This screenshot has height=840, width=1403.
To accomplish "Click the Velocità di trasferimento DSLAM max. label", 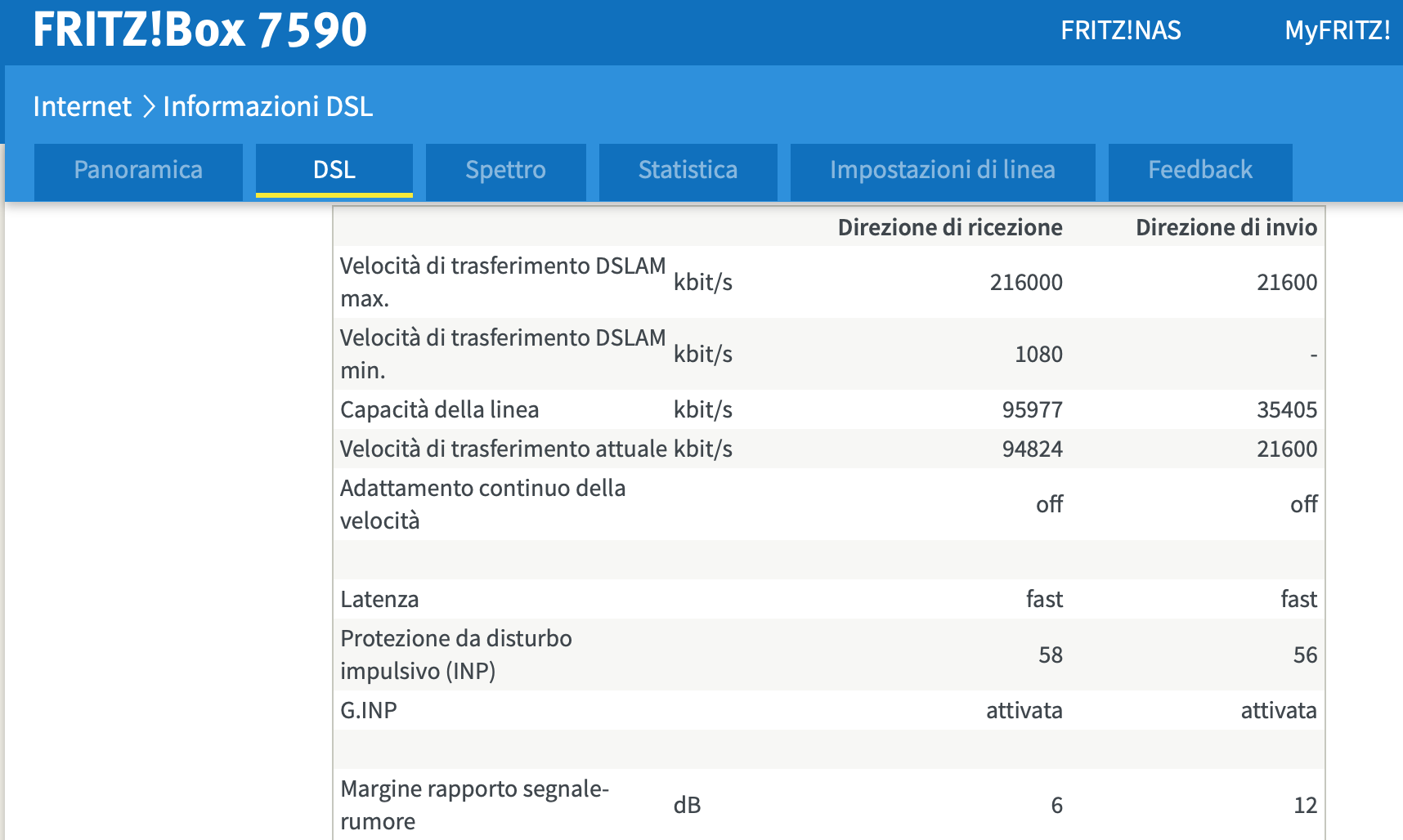I will [503, 282].
